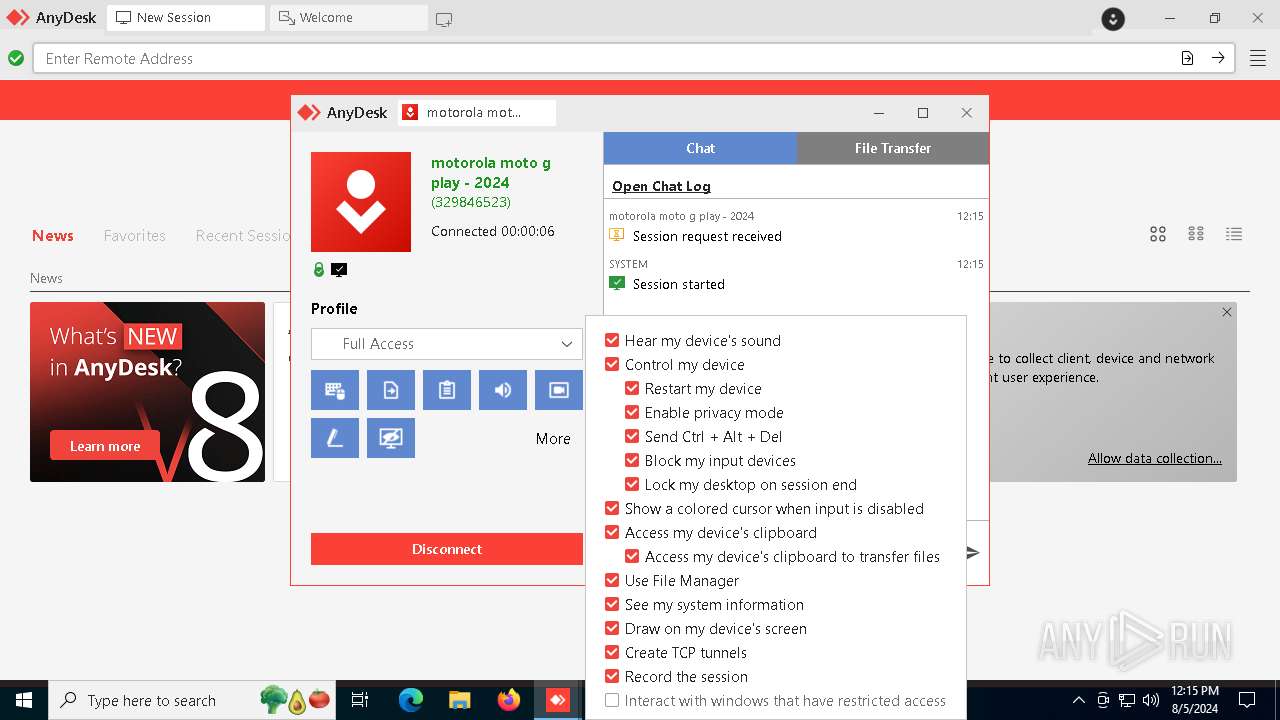Select the News tab

[53, 235]
